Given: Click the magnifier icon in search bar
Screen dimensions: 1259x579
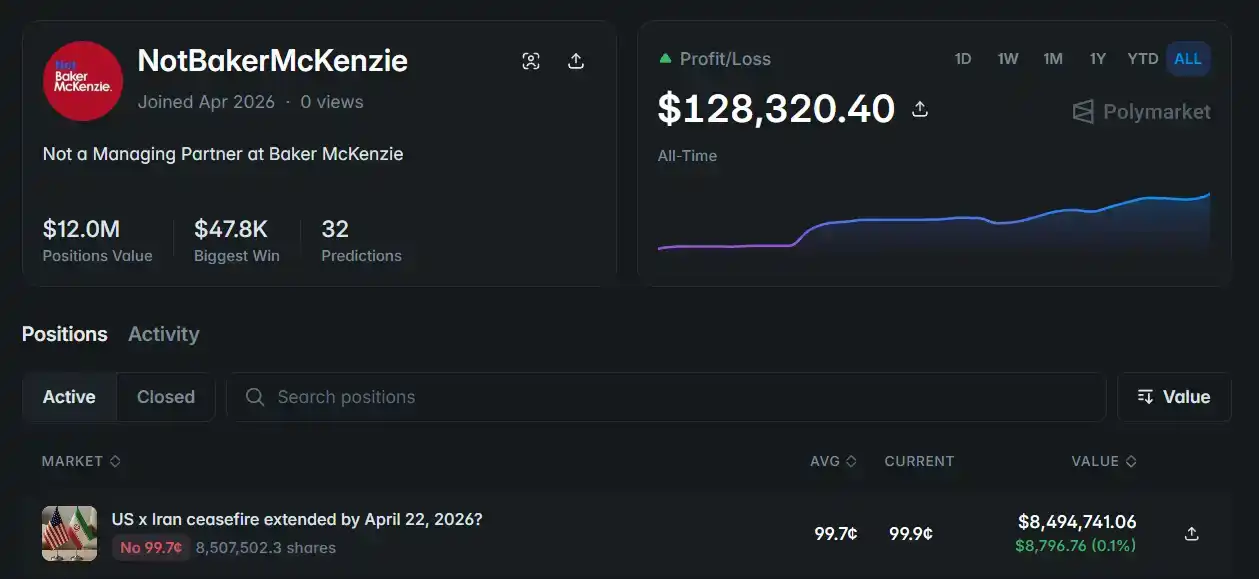Looking at the screenshot, I should click(x=255, y=397).
